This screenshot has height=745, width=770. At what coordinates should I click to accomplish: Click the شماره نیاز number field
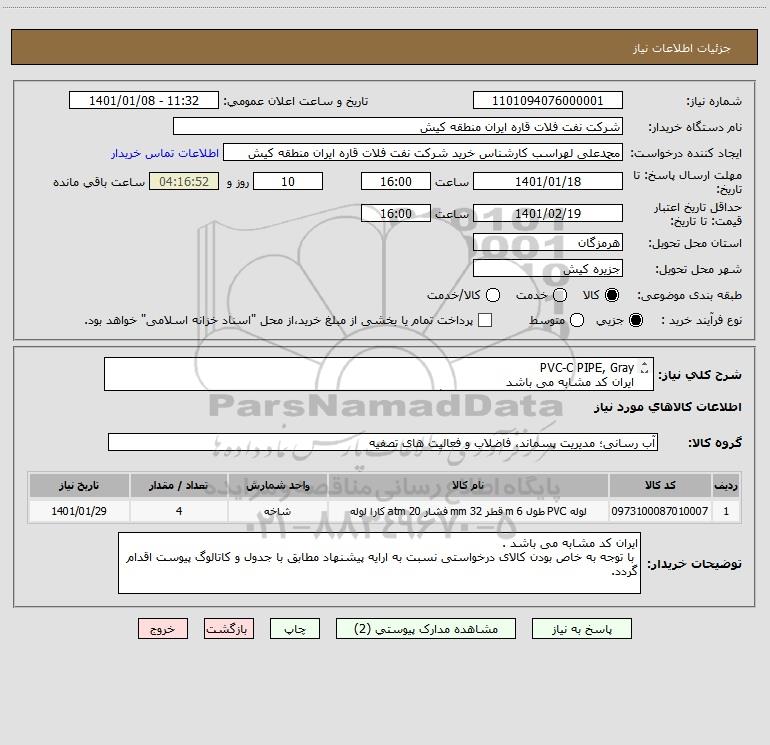[x=548, y=101]
